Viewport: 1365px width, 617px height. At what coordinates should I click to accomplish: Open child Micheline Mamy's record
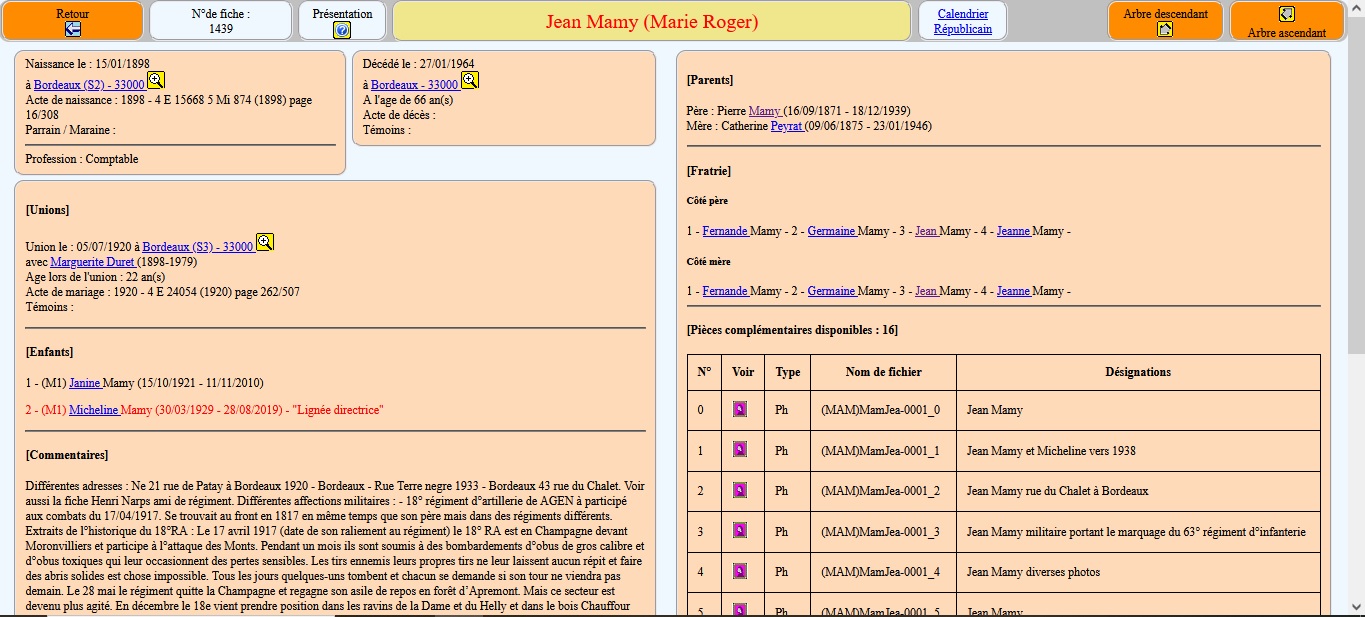[x=94, y=410]
